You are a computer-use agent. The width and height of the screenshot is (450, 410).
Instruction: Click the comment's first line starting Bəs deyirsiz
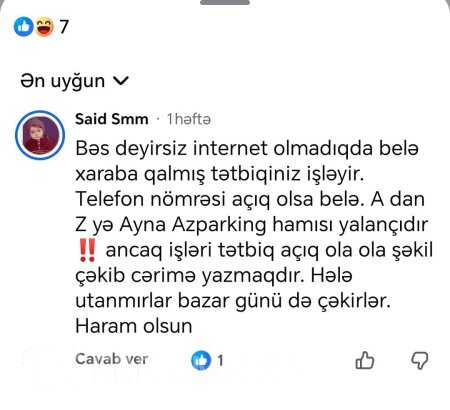click(247, 148)
